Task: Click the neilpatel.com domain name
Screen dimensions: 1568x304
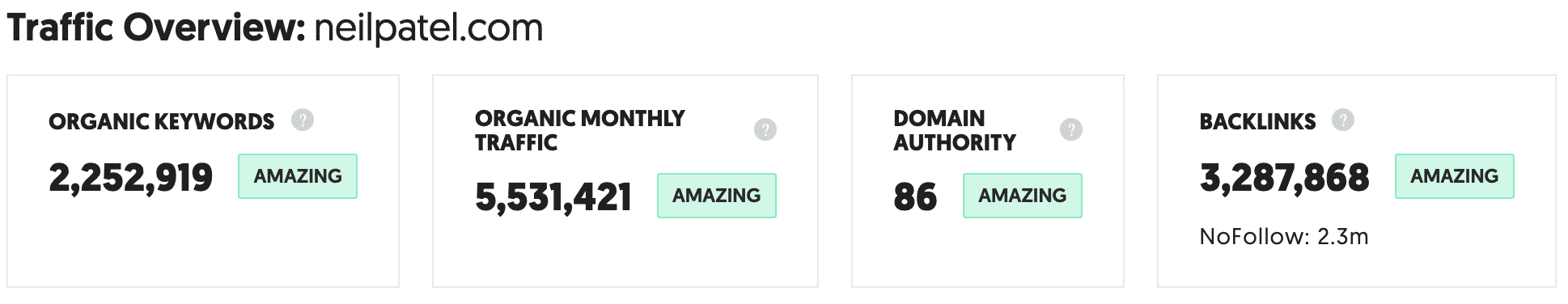Action: pyautogui.click(x=428, y=29)
